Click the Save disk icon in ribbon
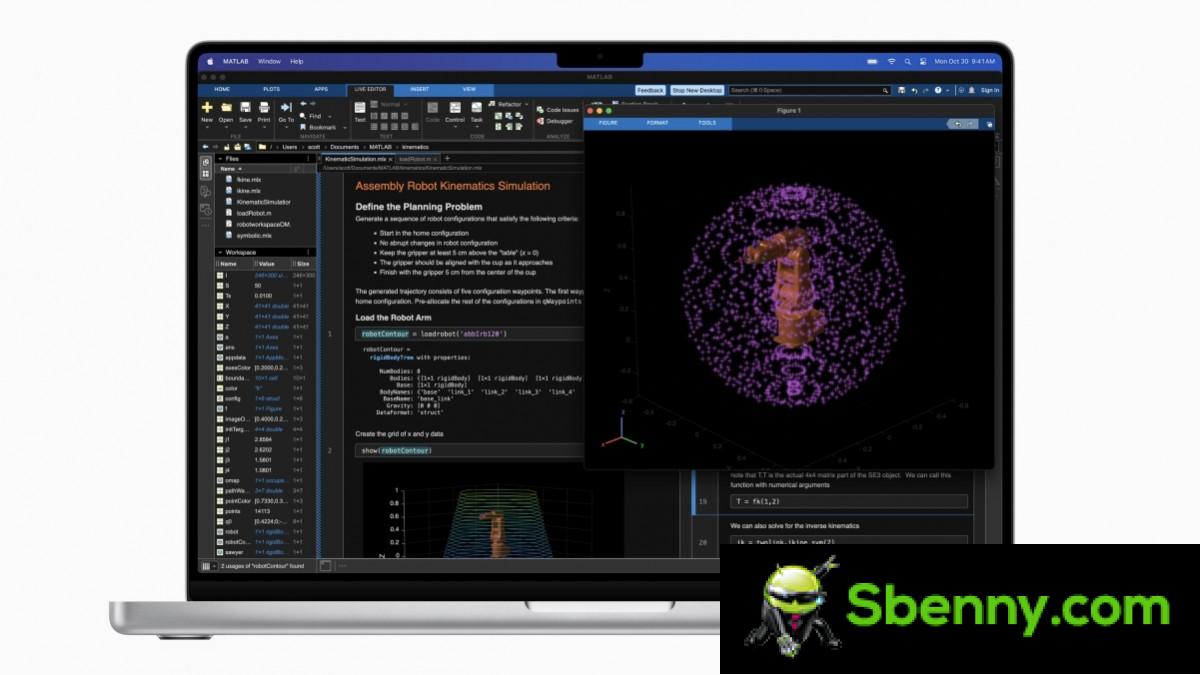The width and height of the screenshot is (1200, 675). [x=245, y=107]
